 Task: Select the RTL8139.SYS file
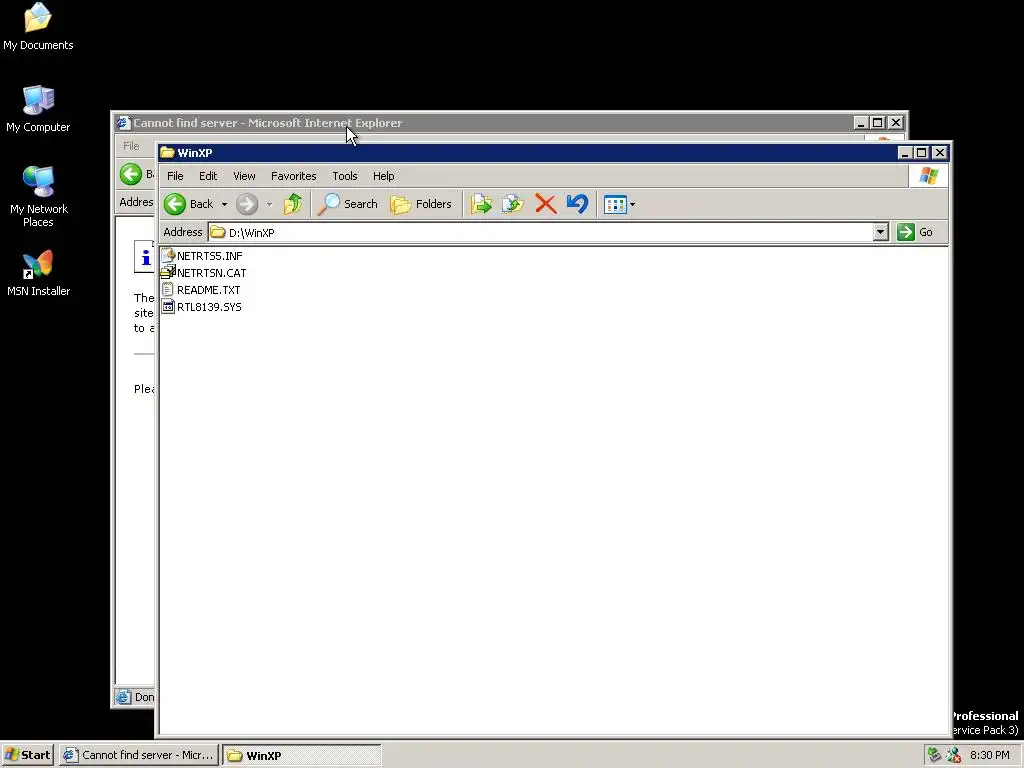tap(209, 307)
